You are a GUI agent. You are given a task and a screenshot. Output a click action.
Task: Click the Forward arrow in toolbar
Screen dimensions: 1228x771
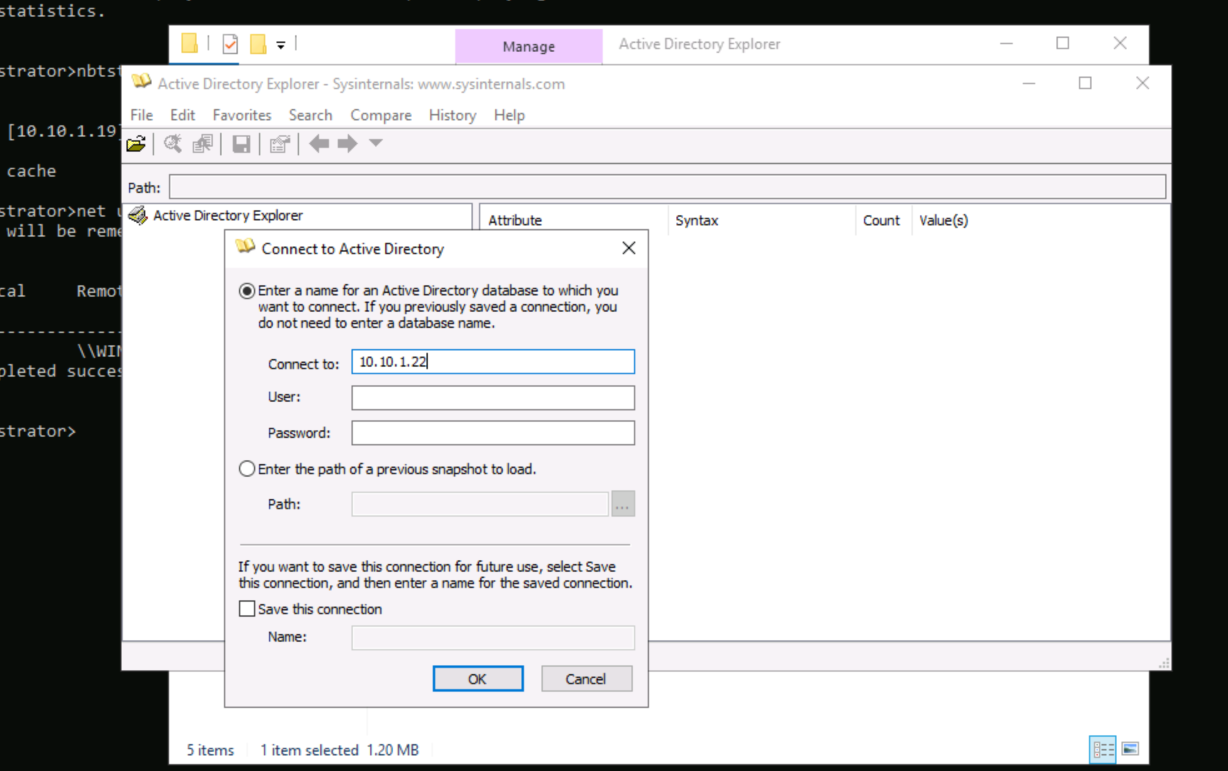point(347,144)
